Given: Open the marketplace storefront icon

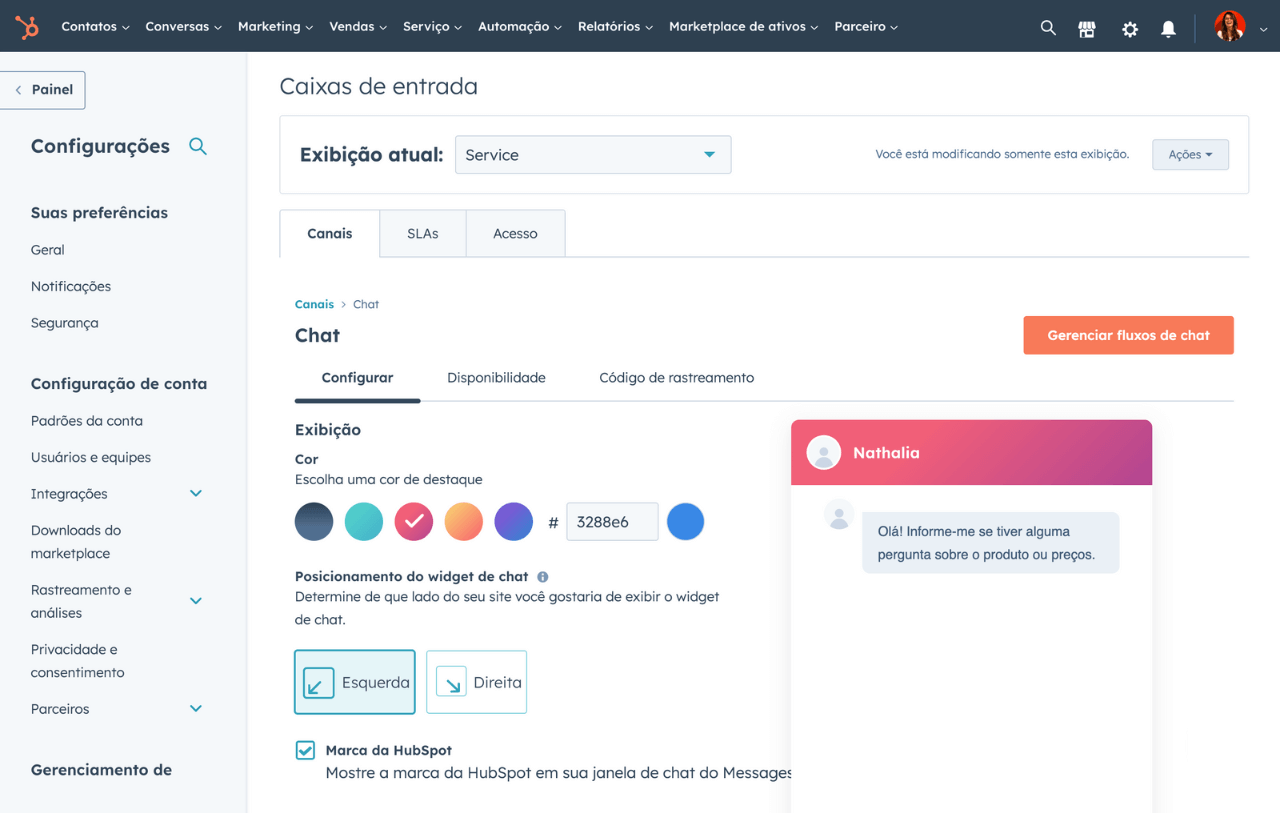Looking at the screenshot, I should pos(1087,29).
